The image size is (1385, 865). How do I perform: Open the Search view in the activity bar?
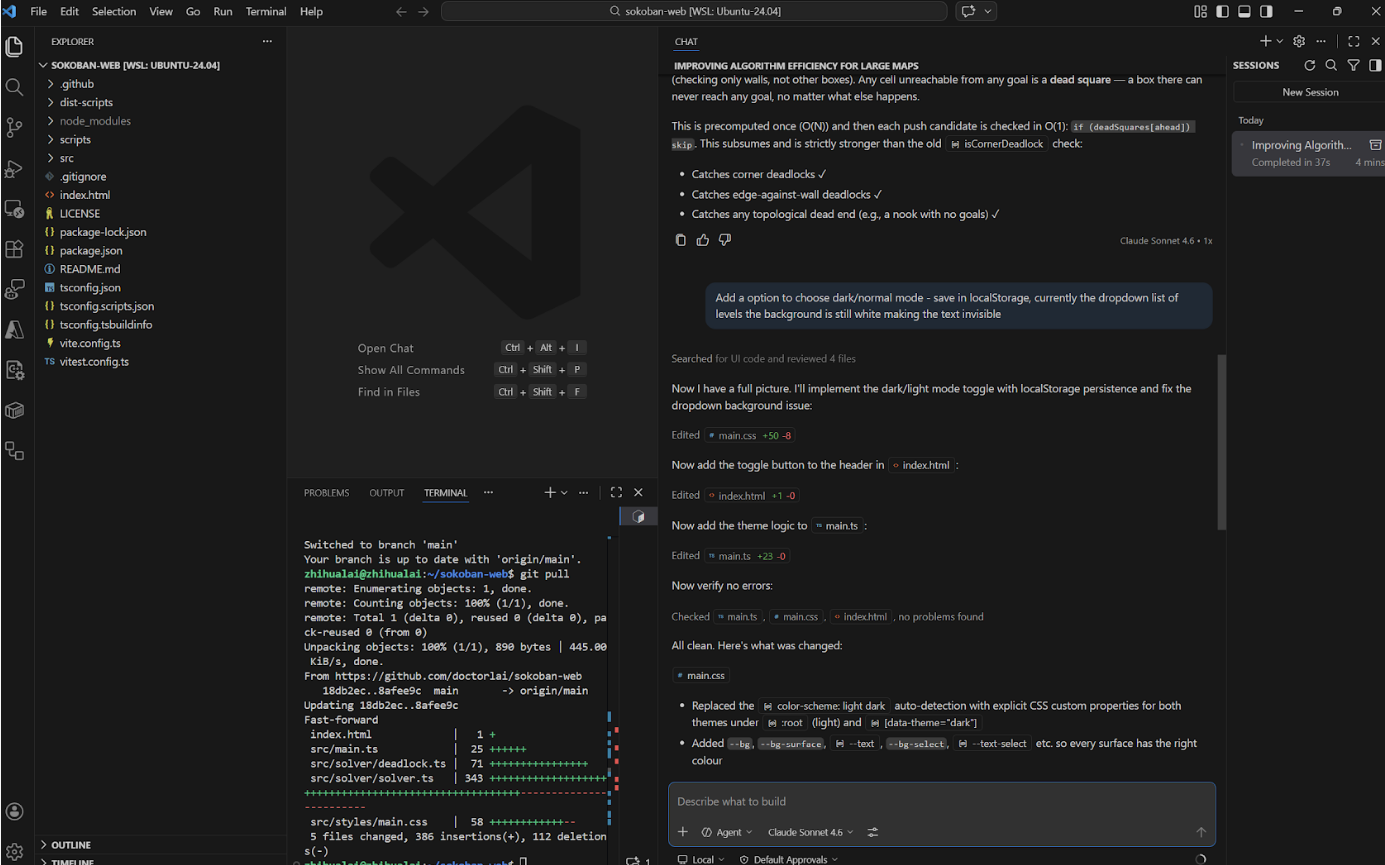coord(14,87)
